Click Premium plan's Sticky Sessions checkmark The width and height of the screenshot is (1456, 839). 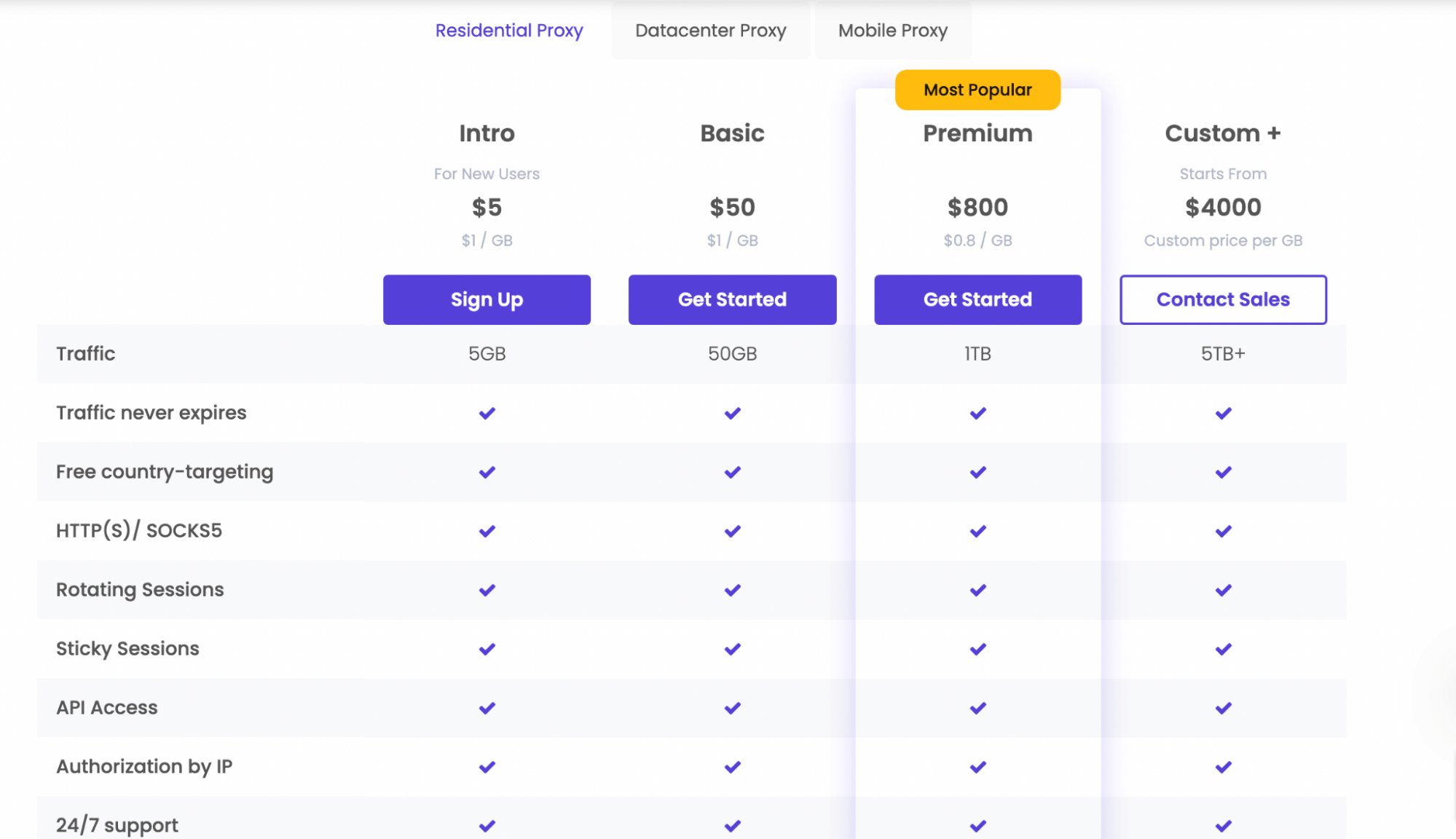[x=977, y=649]
